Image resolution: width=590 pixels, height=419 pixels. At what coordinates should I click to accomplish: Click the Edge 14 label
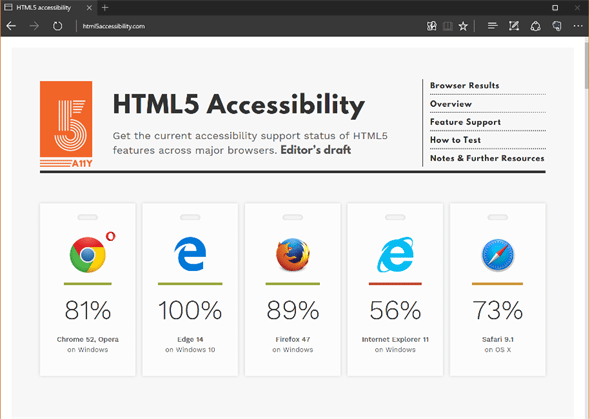point(190,339)
